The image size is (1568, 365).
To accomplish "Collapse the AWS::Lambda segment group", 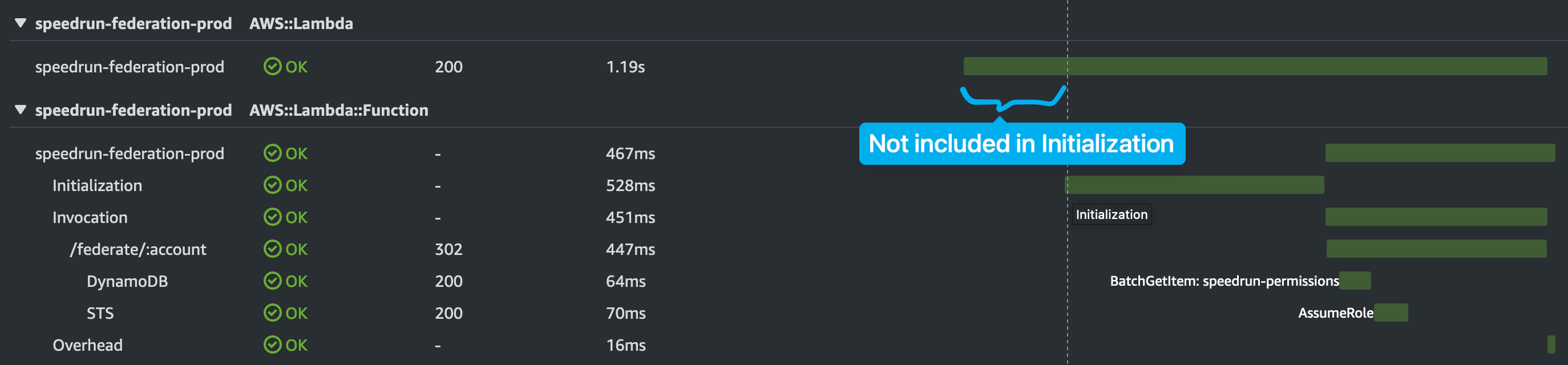I will click(x=21, y=23).
